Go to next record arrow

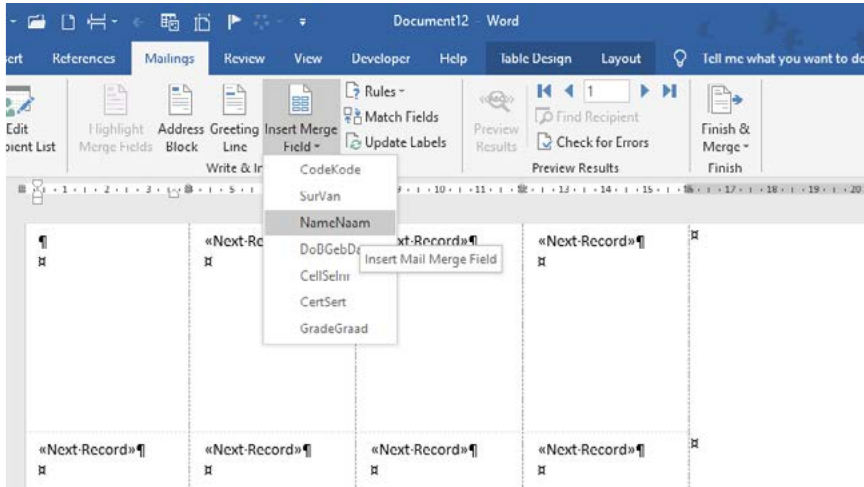pos(644,91)
